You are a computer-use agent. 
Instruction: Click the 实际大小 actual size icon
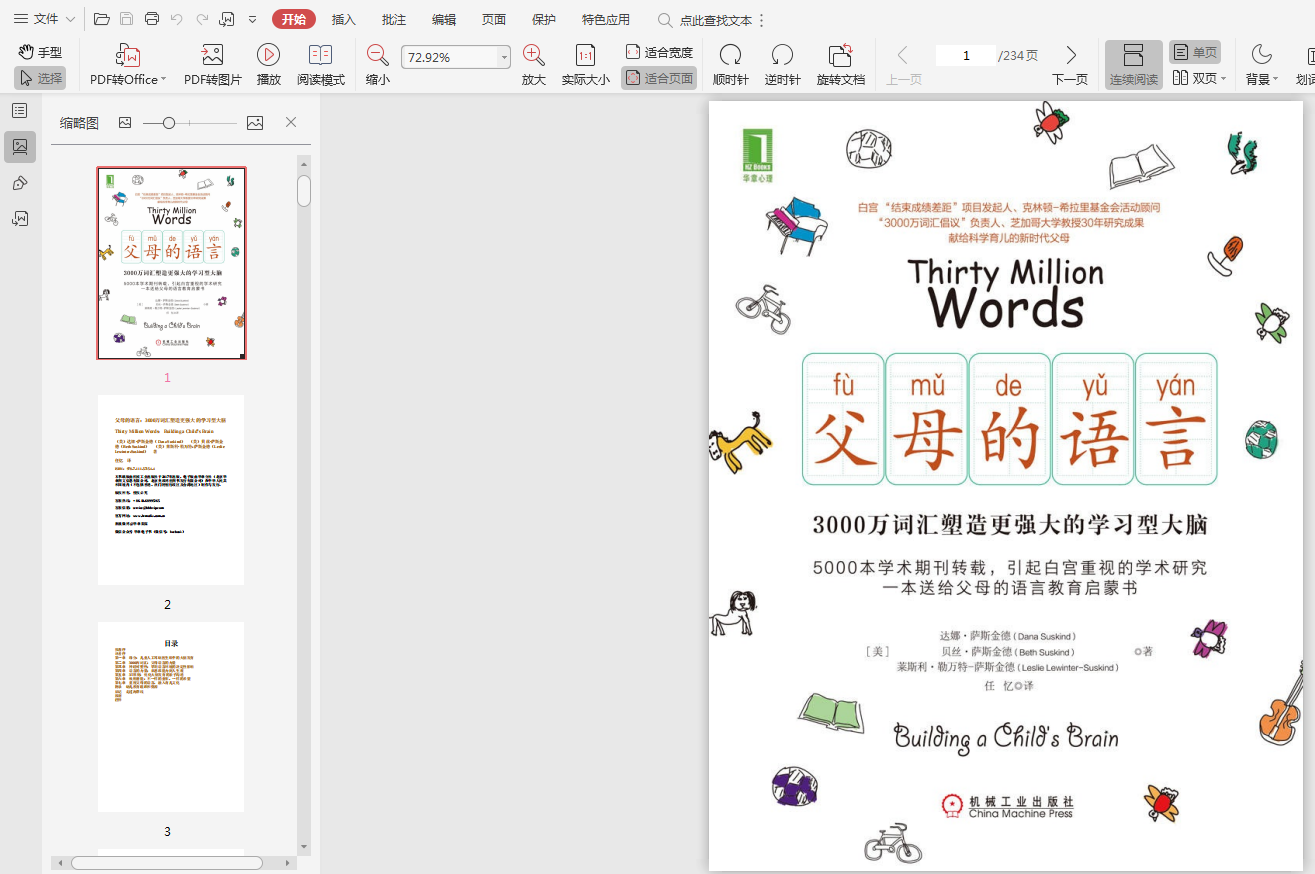pyautogui.click(x=585, y=55)
